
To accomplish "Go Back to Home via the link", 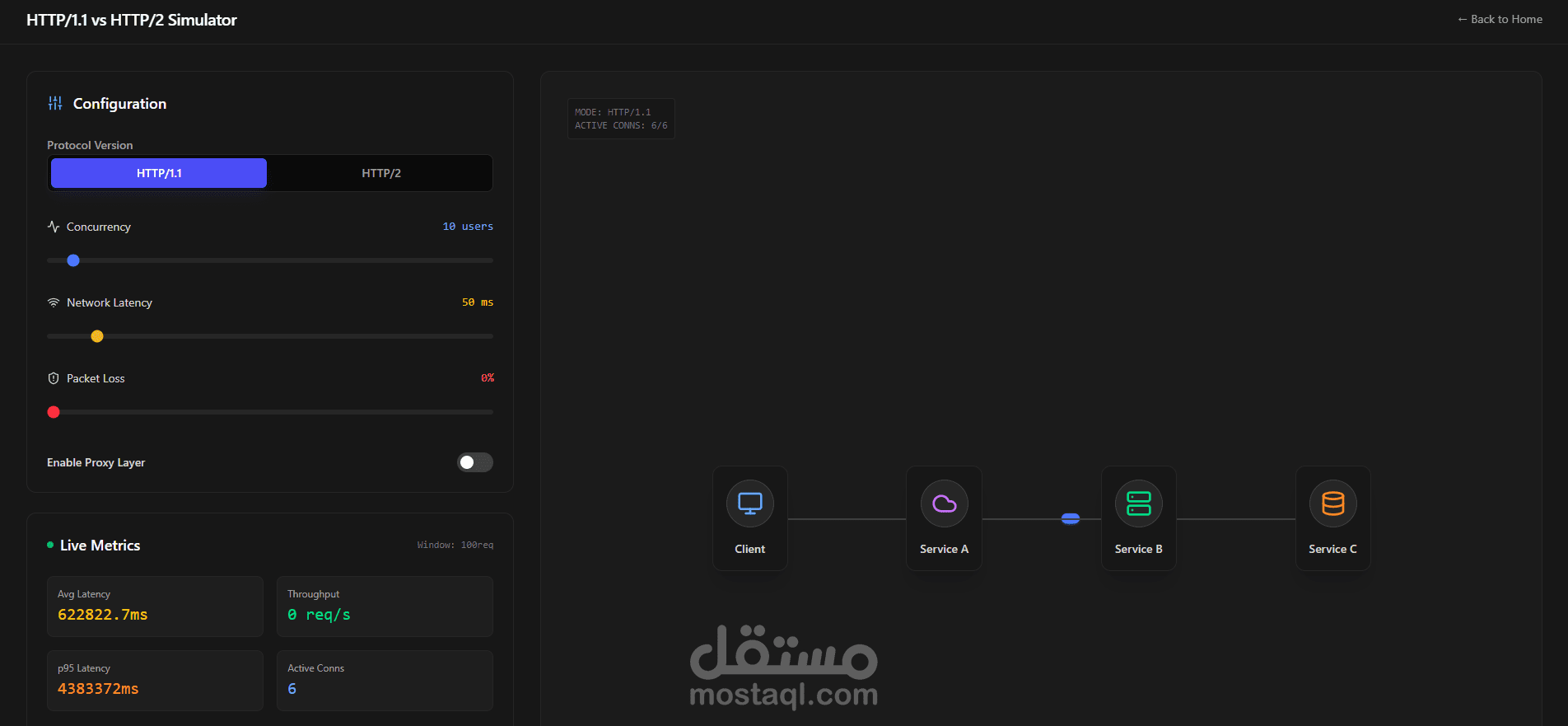I will 1500,19.
